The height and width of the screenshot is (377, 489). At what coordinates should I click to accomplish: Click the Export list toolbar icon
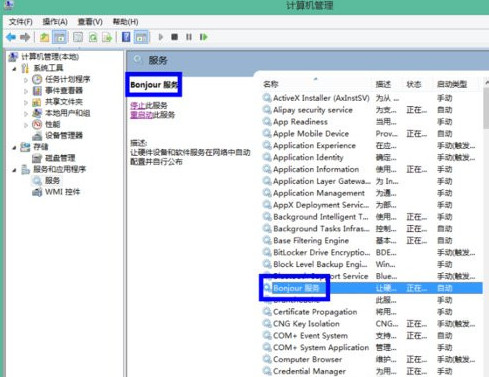coord(107,37)
